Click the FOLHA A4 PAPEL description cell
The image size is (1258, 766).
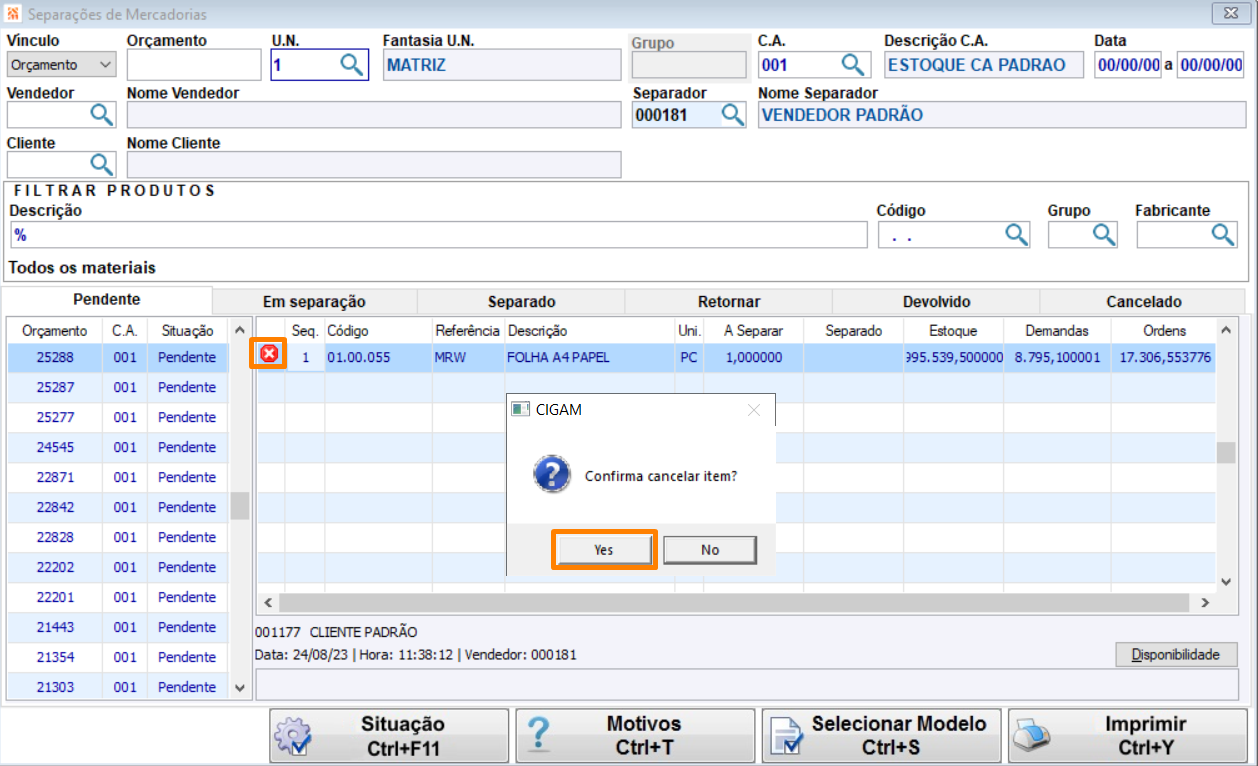tap(590, 357)
